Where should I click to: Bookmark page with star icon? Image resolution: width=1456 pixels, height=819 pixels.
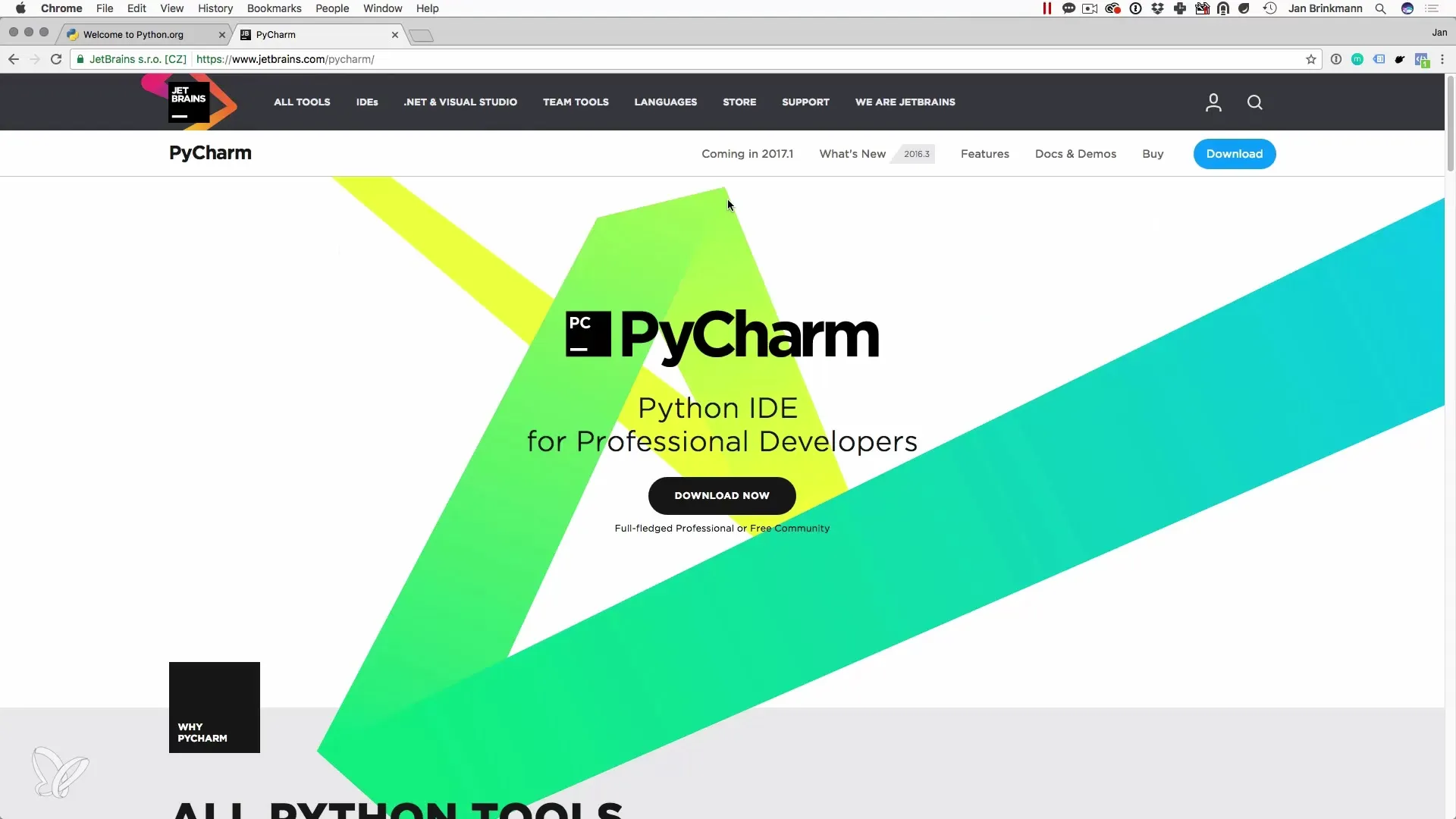point(1311,59)
